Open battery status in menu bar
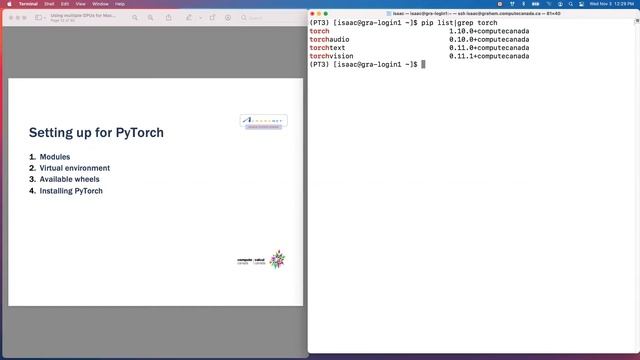640x360 pixels. 536,4
